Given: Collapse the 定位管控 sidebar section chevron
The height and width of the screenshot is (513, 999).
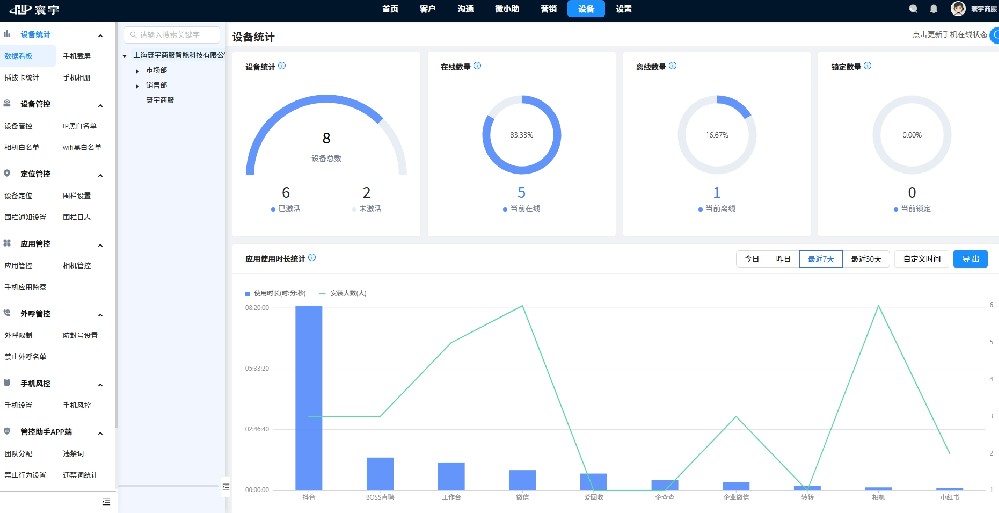Looking at the screenshot, I should 101,175.
